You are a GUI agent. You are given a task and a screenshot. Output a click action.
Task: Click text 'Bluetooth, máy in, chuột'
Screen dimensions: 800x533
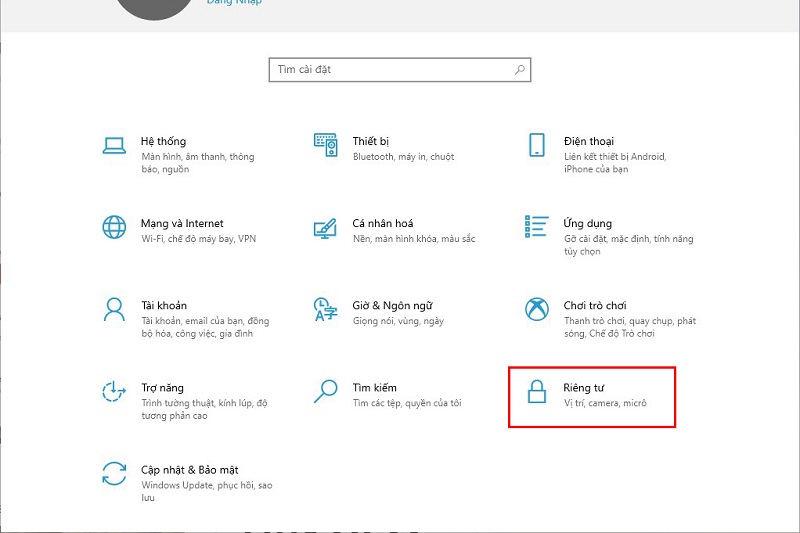[404, 157]
